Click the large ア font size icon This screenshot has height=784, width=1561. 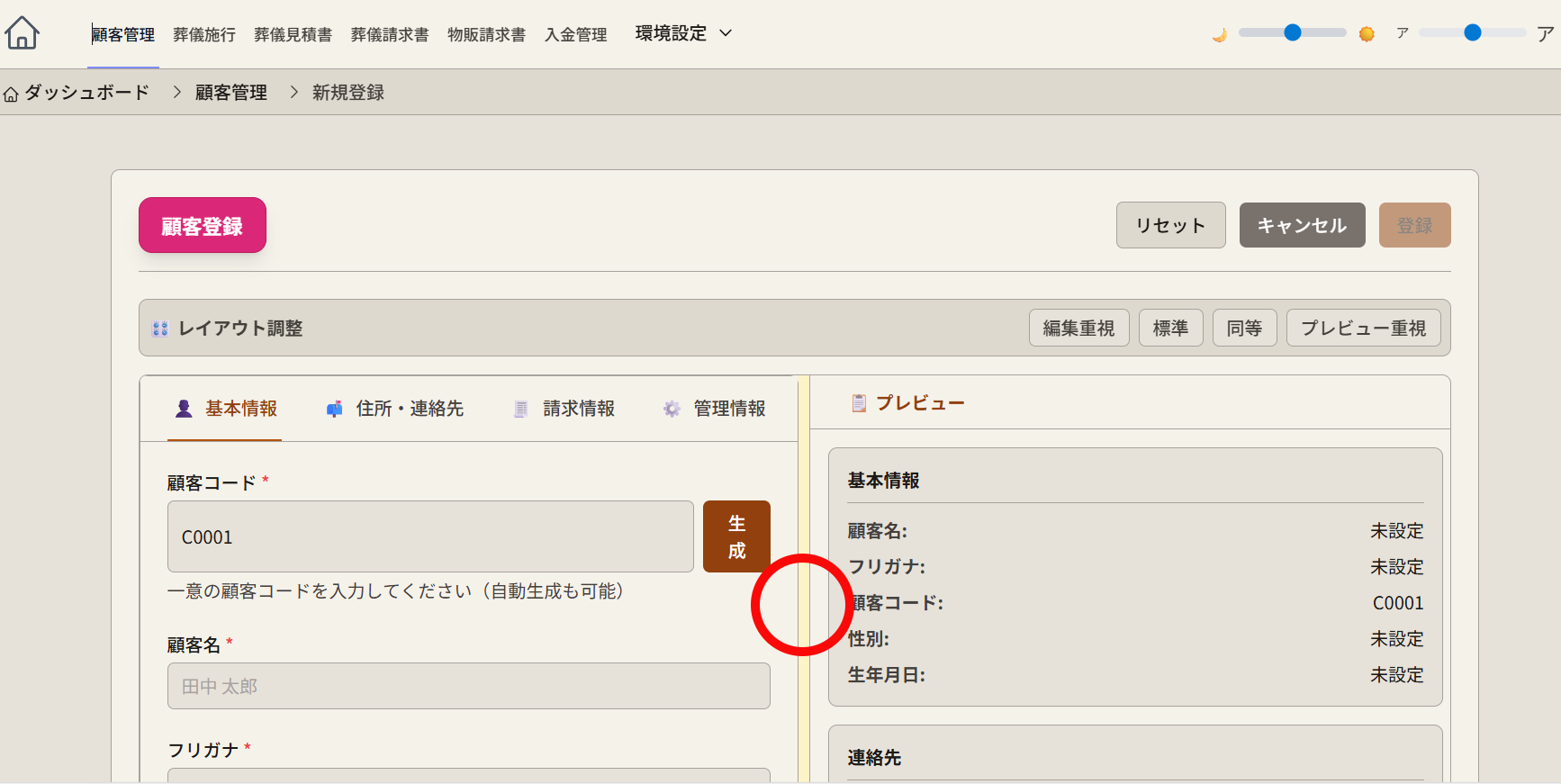pyautogui.click(x=1545, y=34)
